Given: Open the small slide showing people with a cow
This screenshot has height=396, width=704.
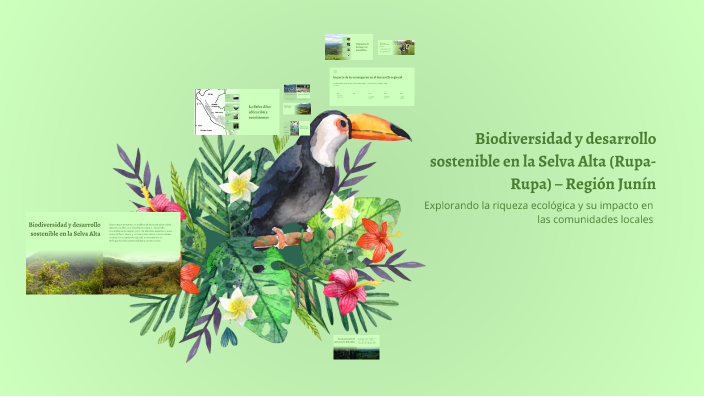Looking at the screenshot, I should click(x=396, y=47).
